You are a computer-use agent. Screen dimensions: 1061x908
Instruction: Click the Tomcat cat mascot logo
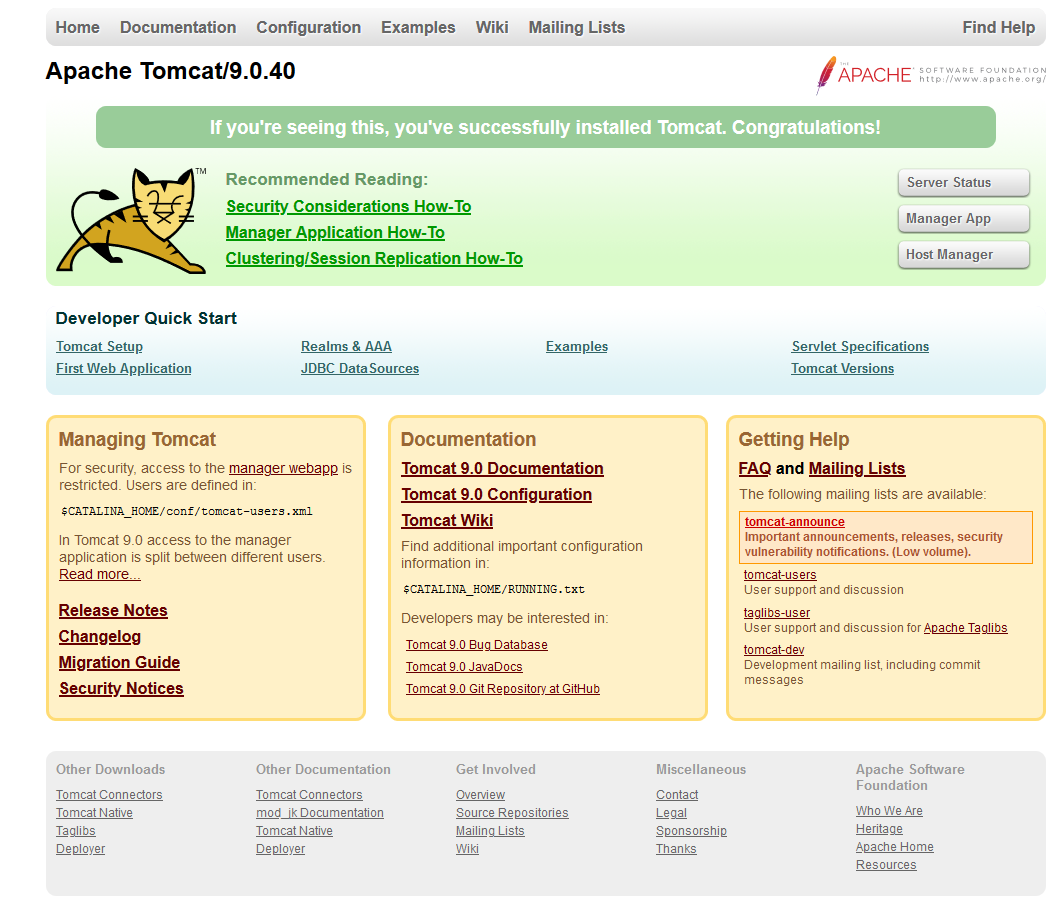click(x=131, y=221)
